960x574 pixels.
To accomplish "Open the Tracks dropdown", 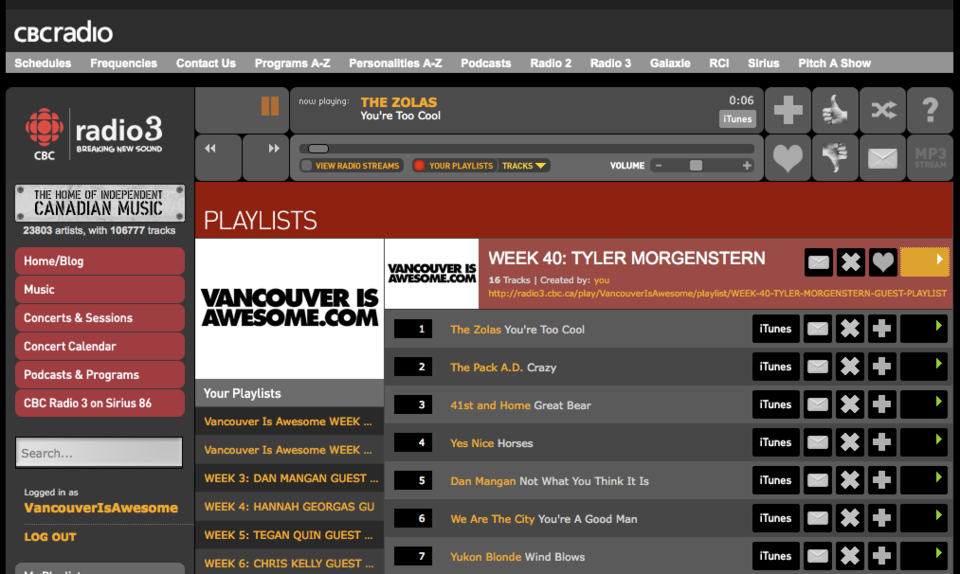I will pos(524,166).
